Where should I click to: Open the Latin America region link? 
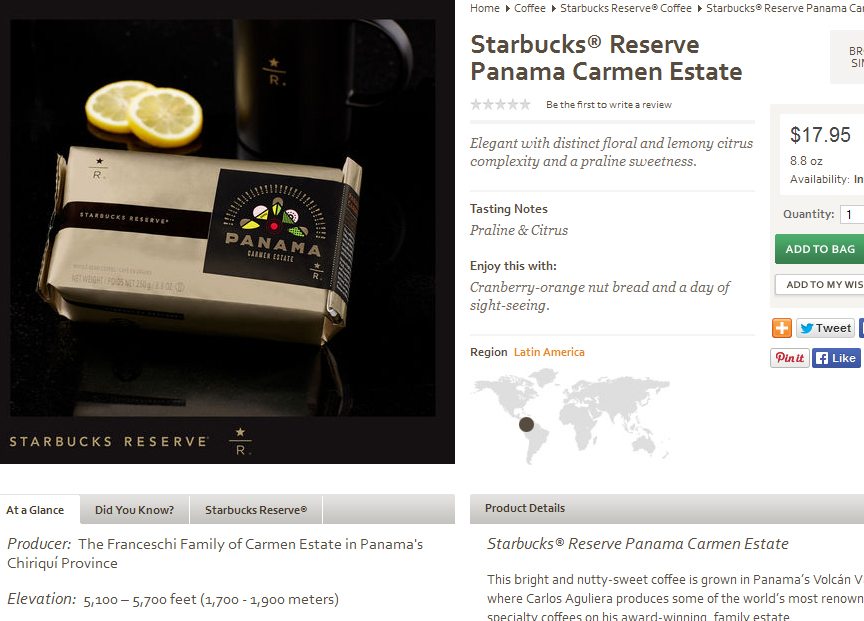click(549, 352)
